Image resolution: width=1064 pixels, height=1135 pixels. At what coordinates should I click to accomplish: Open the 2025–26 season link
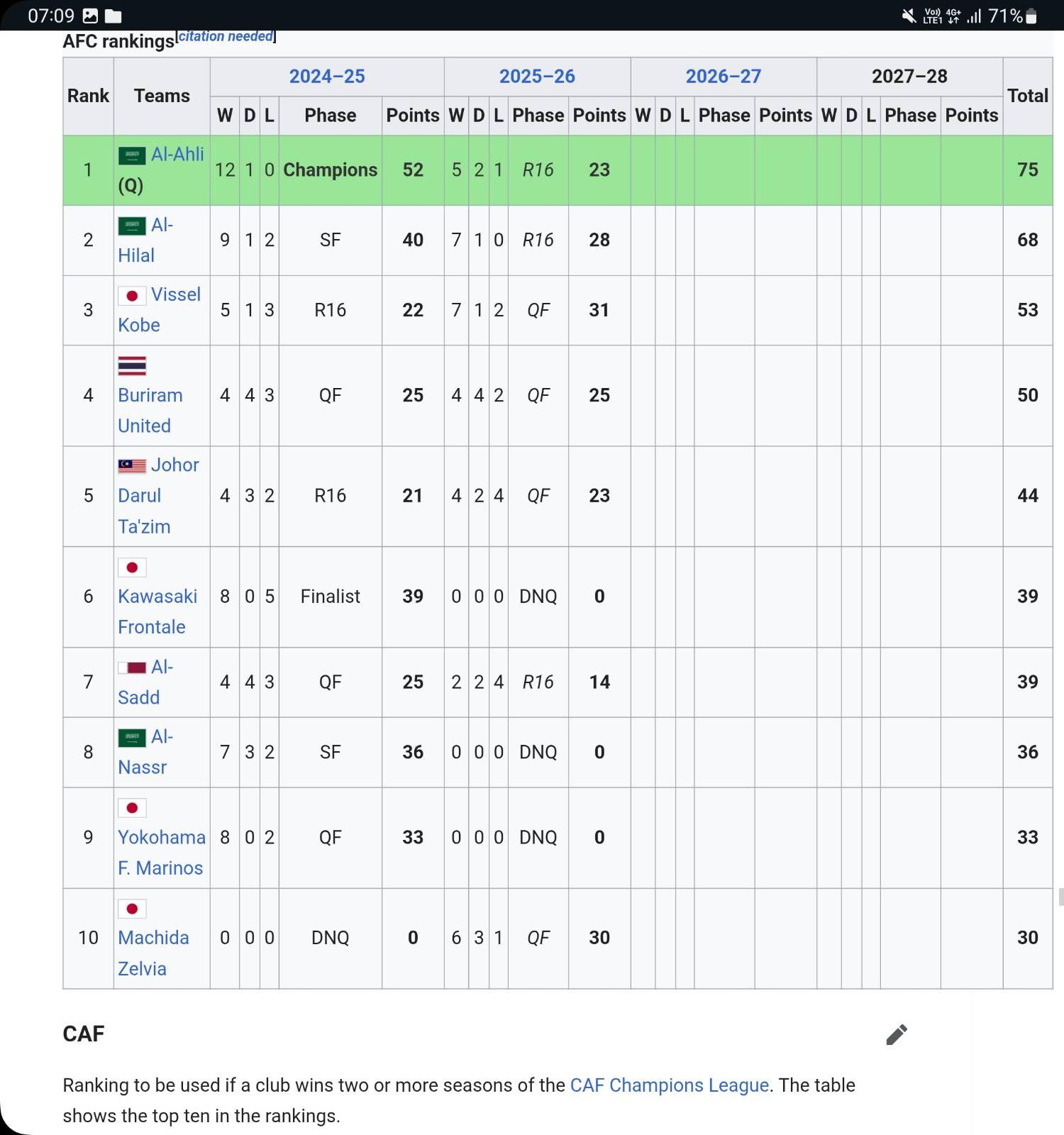point(537,77)
